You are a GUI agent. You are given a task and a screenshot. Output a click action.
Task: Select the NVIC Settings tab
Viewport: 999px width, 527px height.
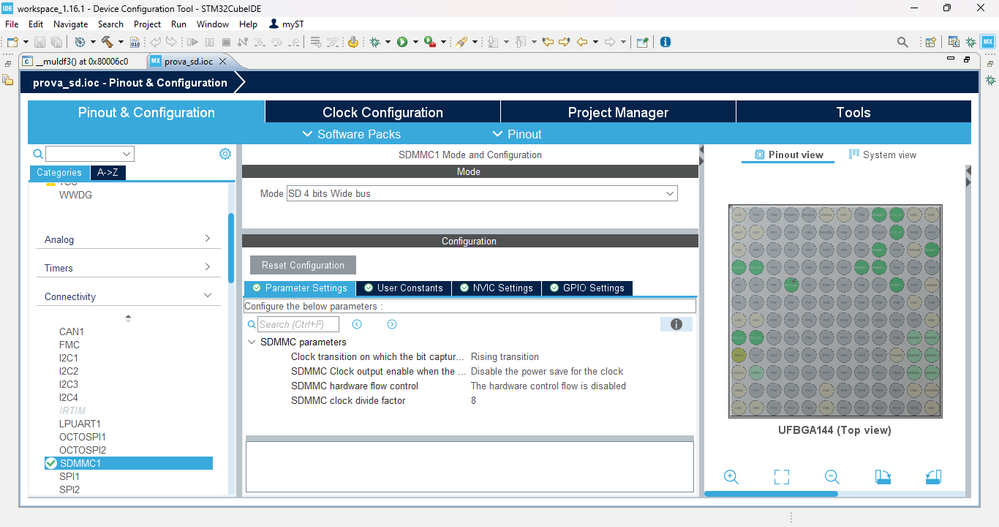tap(496, 288)
